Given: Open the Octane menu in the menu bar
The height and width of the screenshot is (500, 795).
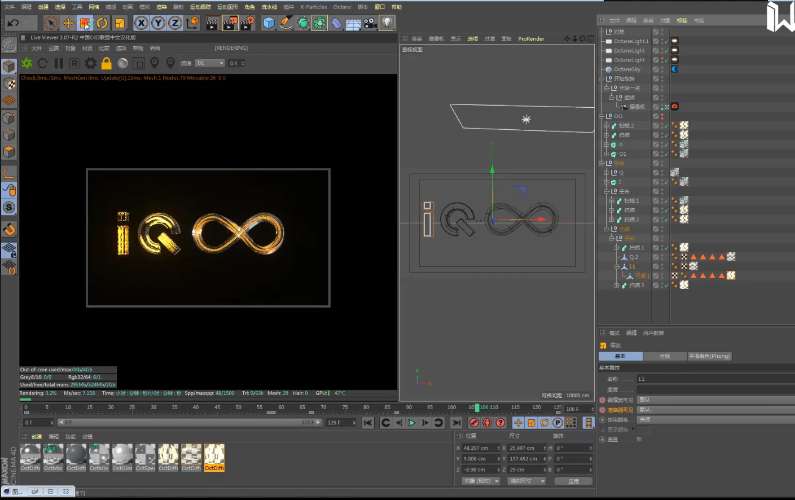Looking at the screenshot, I should click(341, 6).
